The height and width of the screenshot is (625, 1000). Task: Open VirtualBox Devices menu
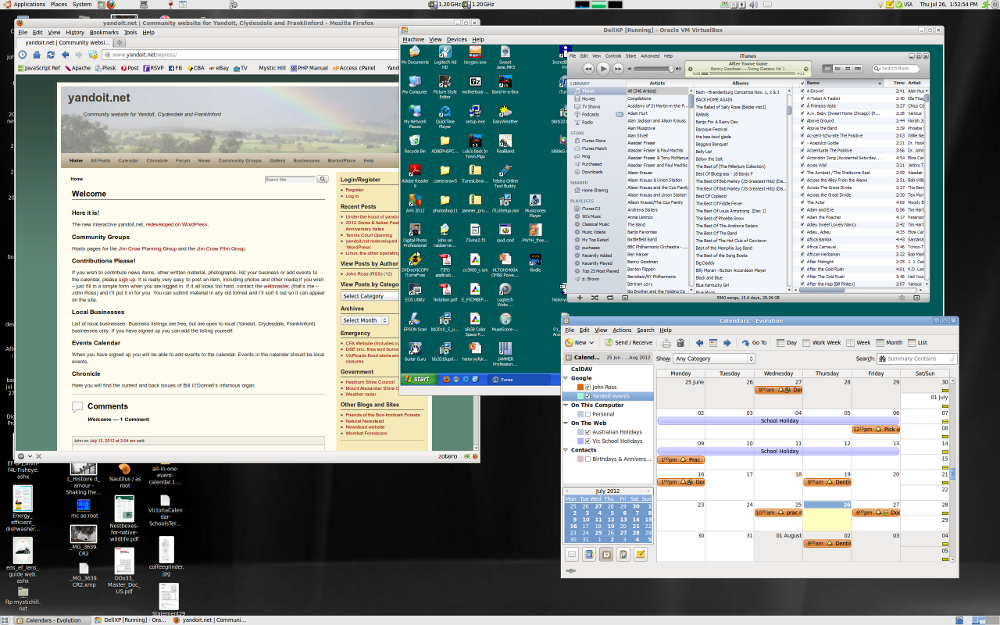point(457,40)
